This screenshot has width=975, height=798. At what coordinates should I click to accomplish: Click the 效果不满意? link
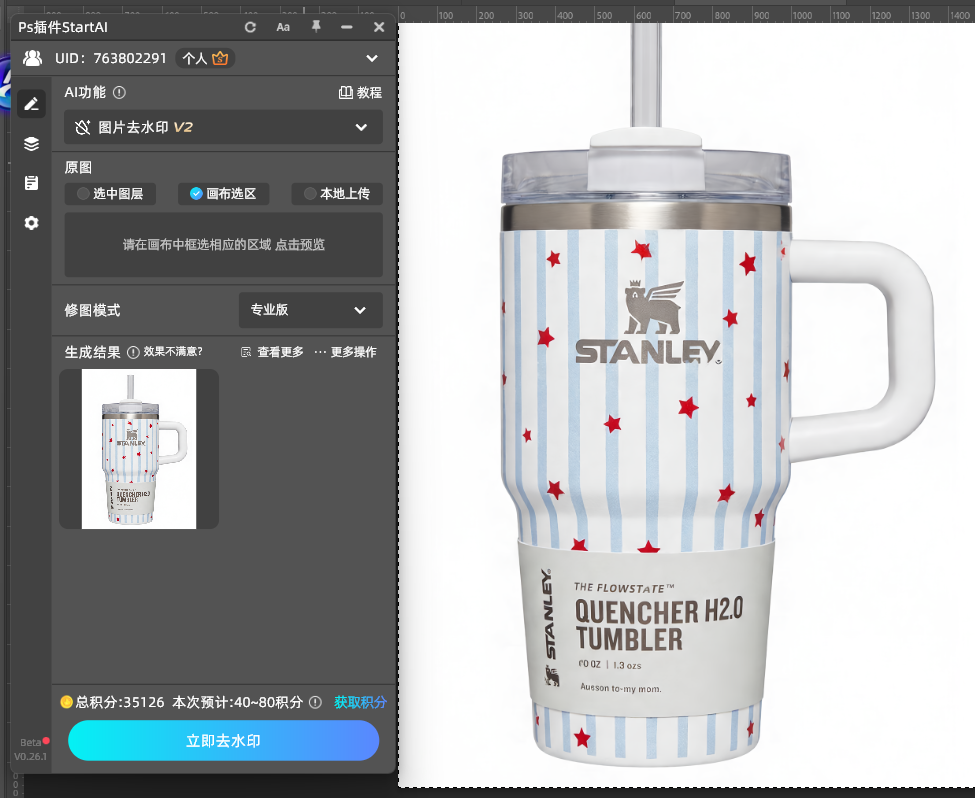click(x=173, y=352)
